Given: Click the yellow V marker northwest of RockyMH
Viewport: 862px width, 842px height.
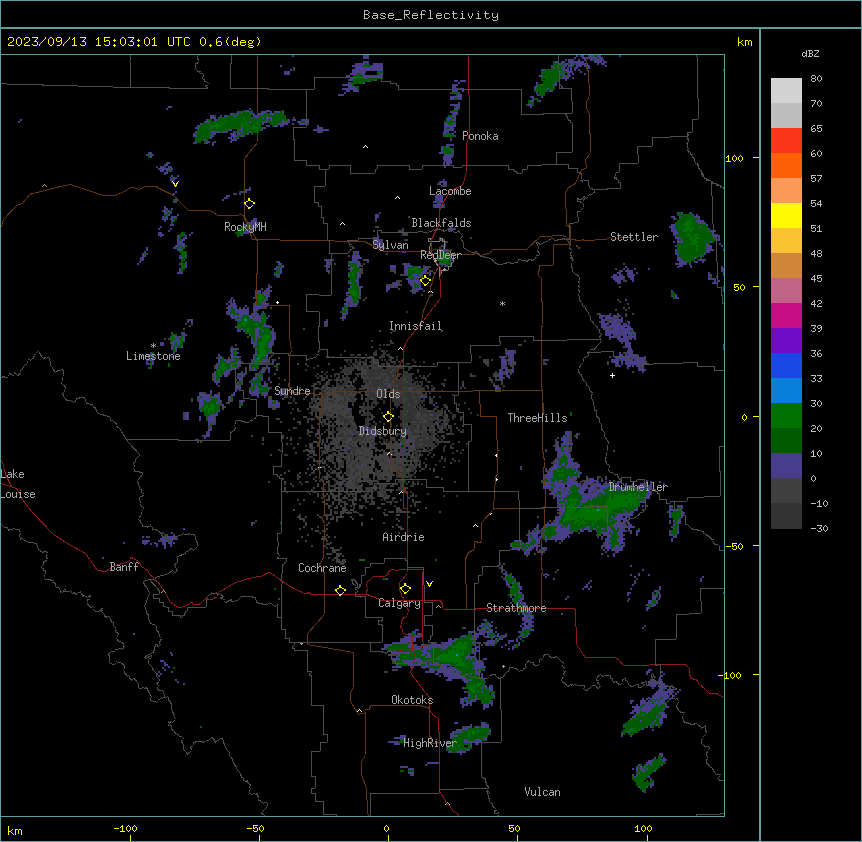Looking at the screenshot, I should click(x=175, y=184).
